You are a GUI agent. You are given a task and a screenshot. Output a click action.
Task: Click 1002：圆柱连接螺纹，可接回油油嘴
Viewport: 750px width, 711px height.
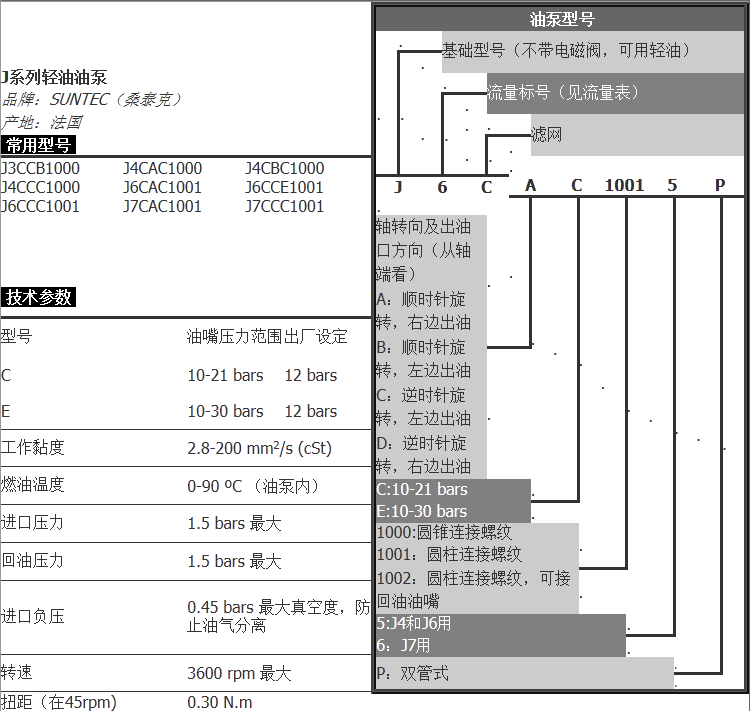click(474, 589)
